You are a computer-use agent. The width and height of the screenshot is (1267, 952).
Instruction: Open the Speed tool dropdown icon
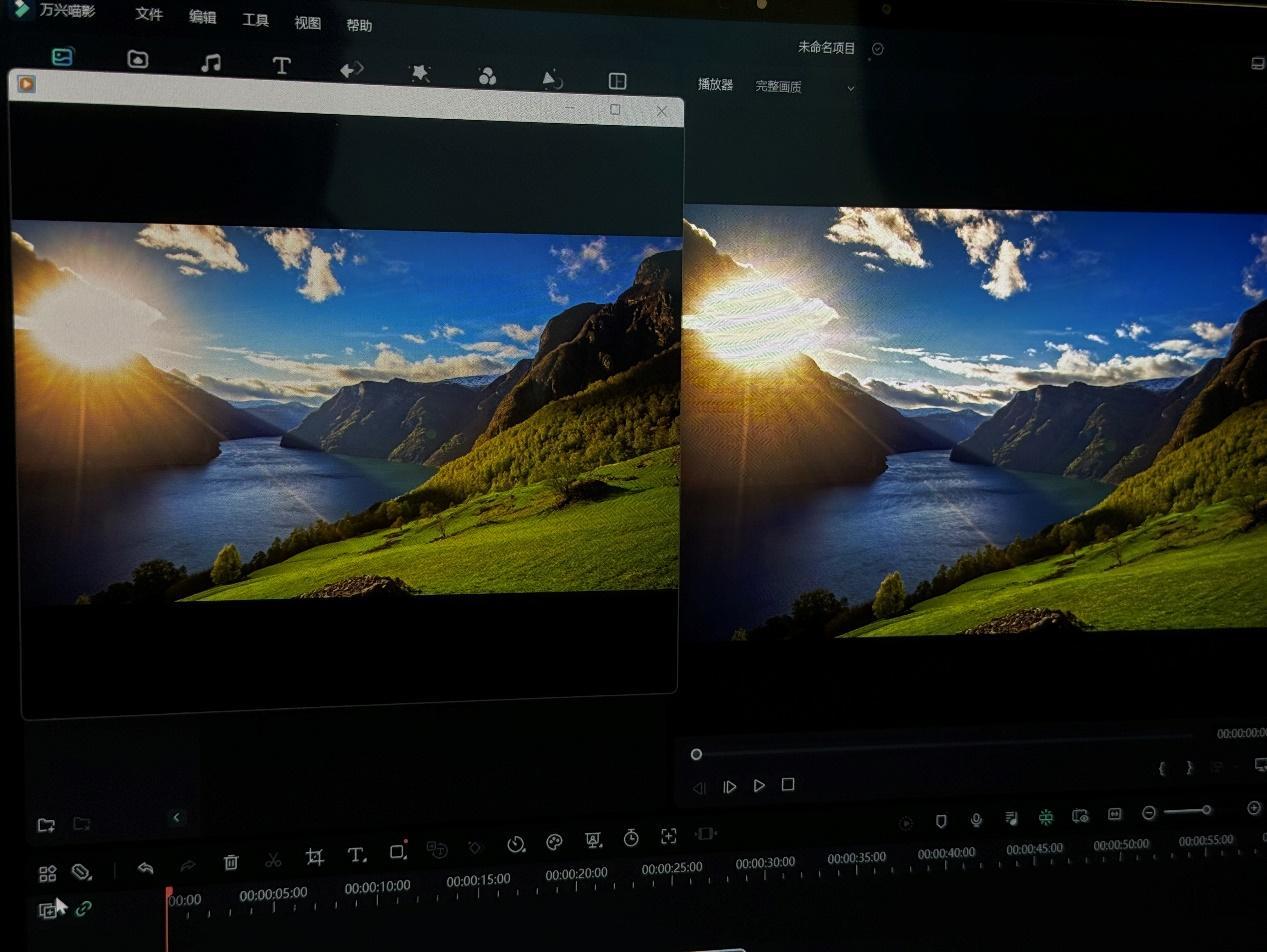point(515,844)
